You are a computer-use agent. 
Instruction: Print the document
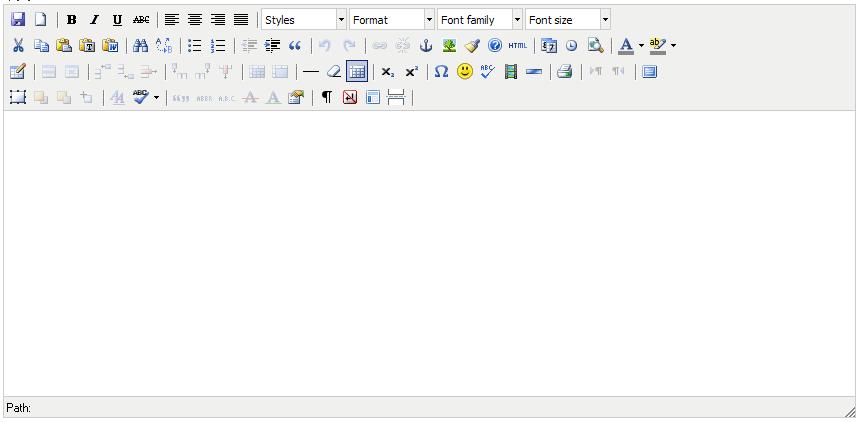564,71
